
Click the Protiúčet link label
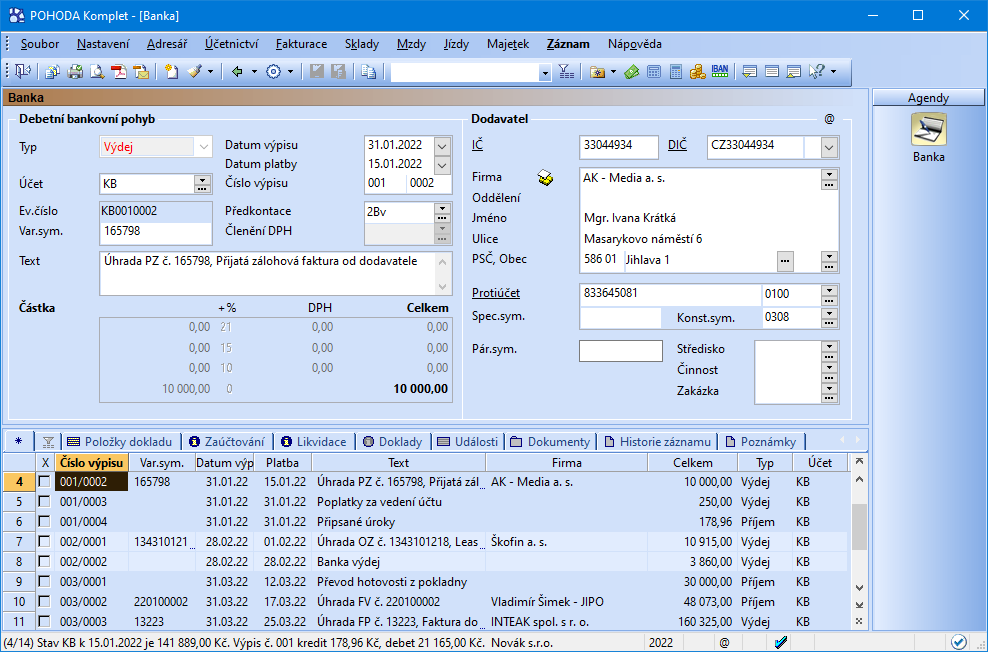(496, 293)
